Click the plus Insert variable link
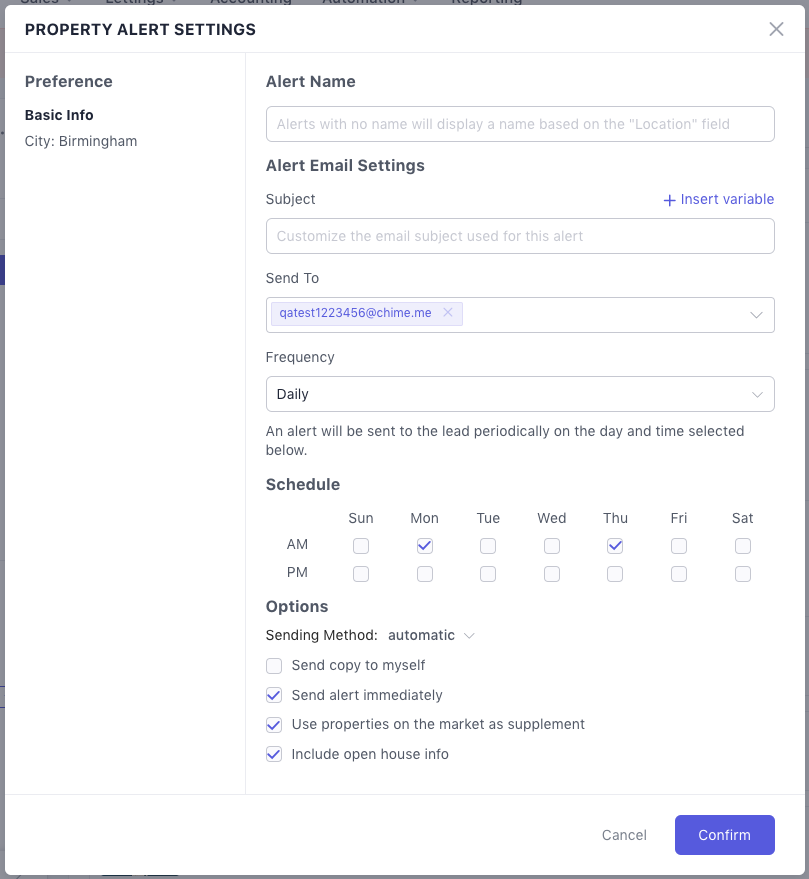809x879 pixels. pyautogui.click(x=719, y=199)
